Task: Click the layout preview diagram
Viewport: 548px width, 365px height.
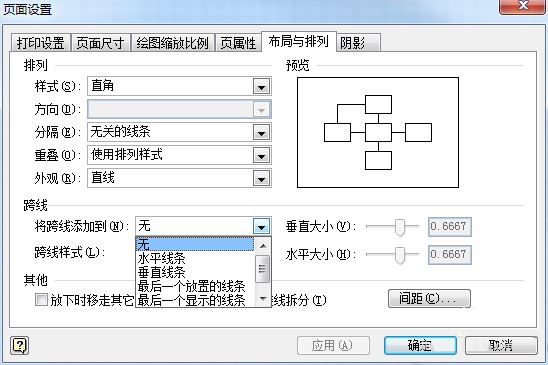Action: coord(378,133)
